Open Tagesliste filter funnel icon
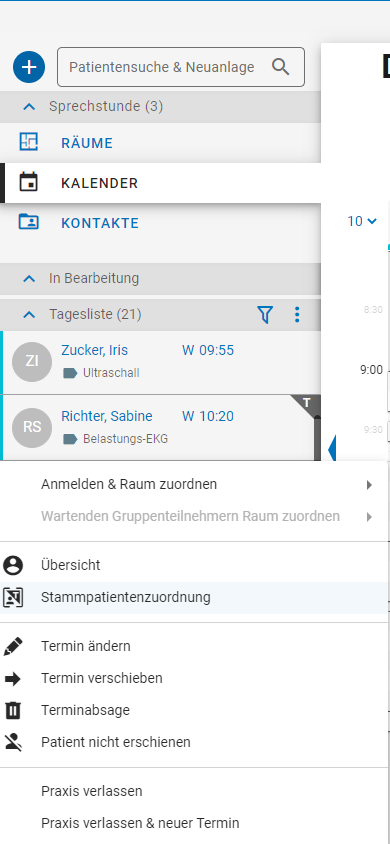The height and width of the screenshot is (844, 390). (x=265, y=314)
